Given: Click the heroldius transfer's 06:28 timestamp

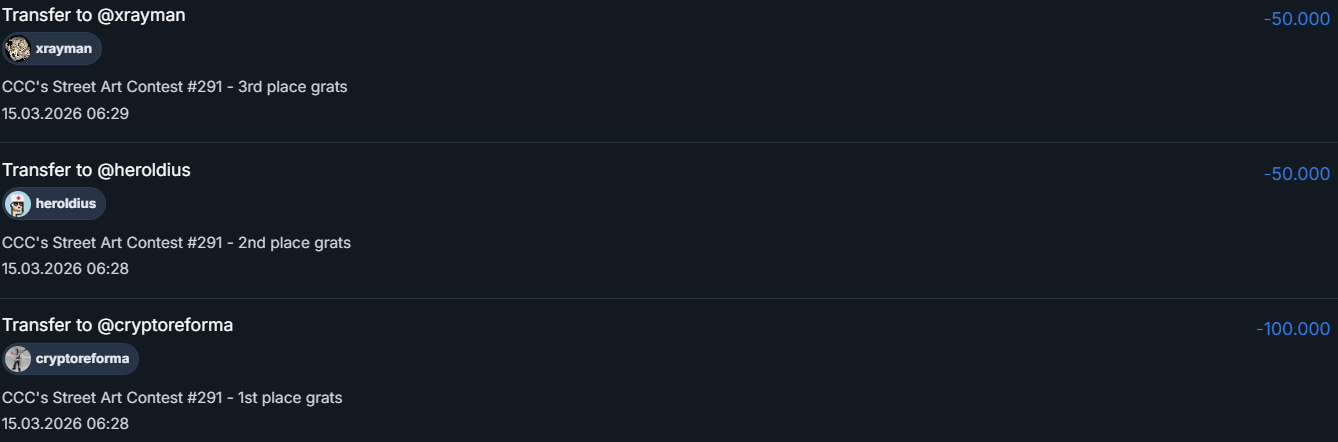Looking at the screenshot, I should point(65,268).
